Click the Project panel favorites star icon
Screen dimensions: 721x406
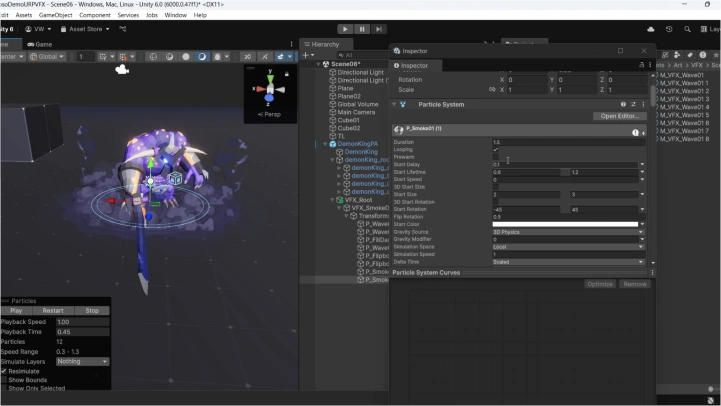point(716,55)
